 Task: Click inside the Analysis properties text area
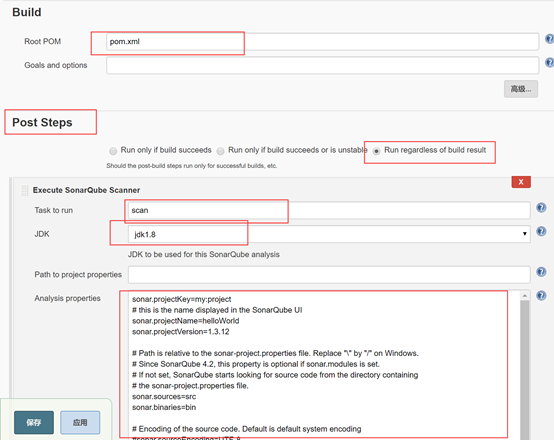point(324,365)
